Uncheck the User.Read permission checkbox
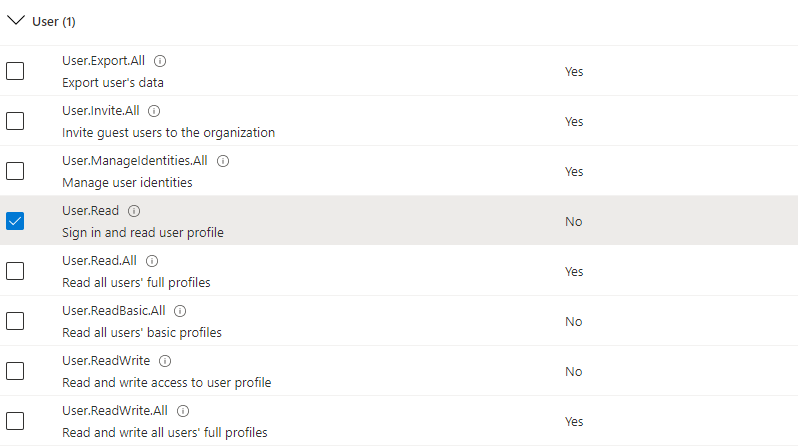 click(15, 221)
